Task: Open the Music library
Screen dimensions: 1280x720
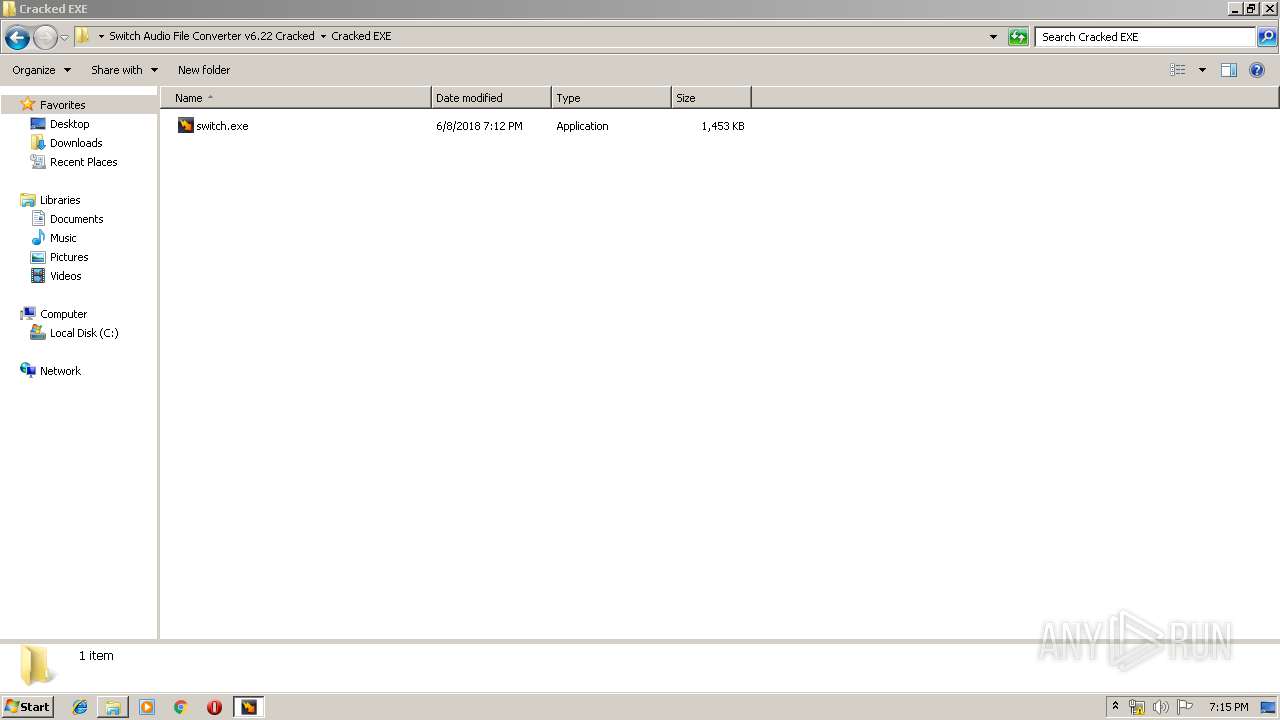Action: pyautogui.click(x=63, y=238)
